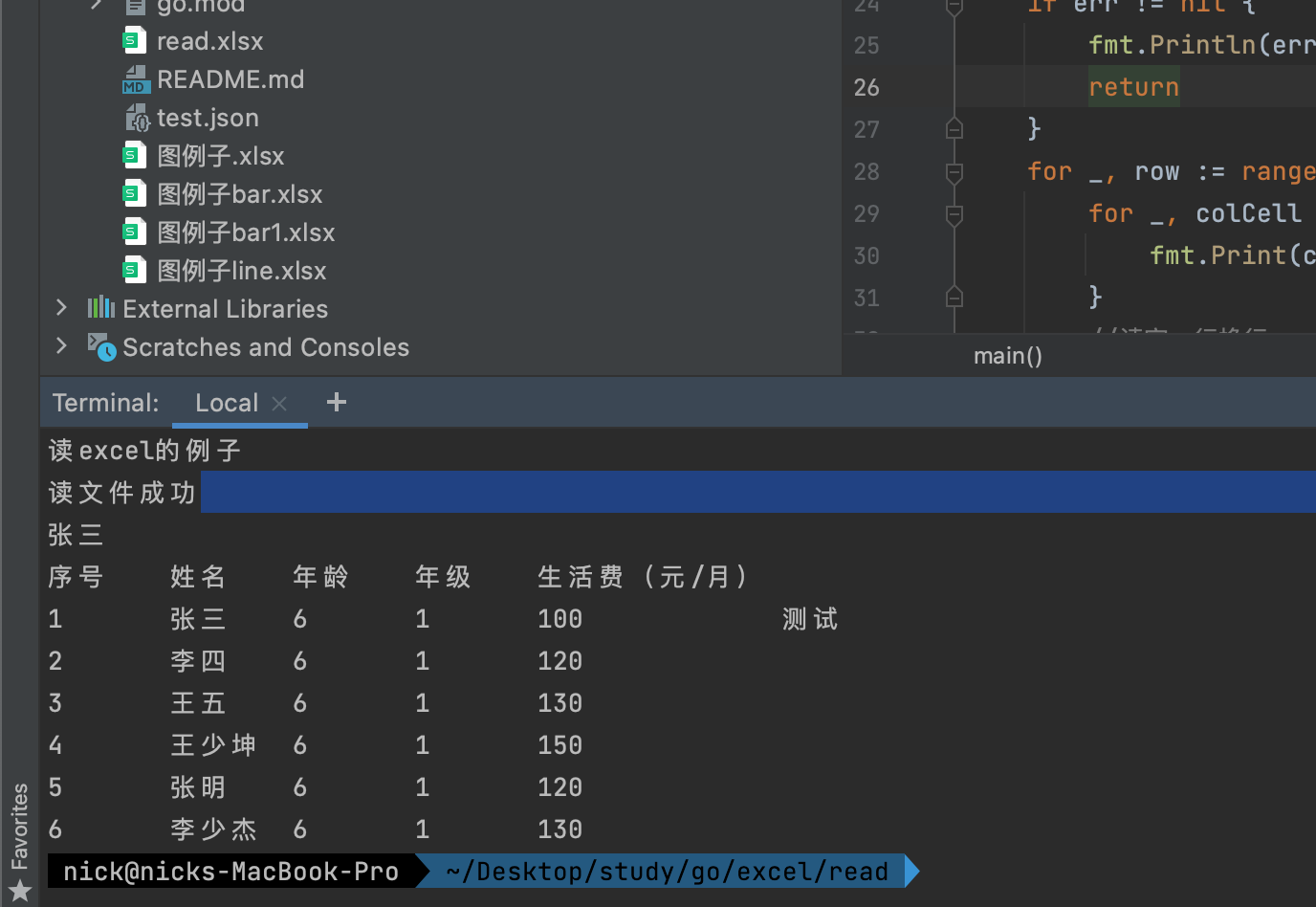Collapse the block ending at line 31

coord(954,297)
